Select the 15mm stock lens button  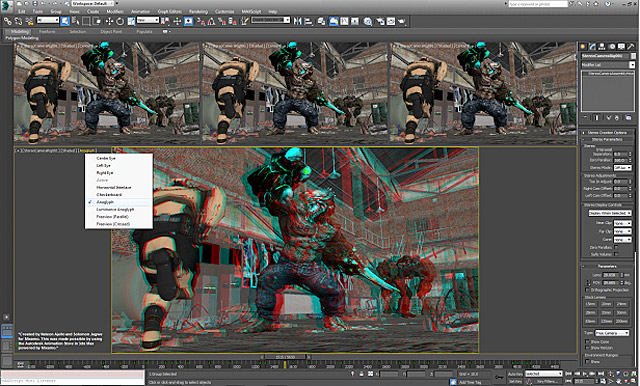point(591,304)
